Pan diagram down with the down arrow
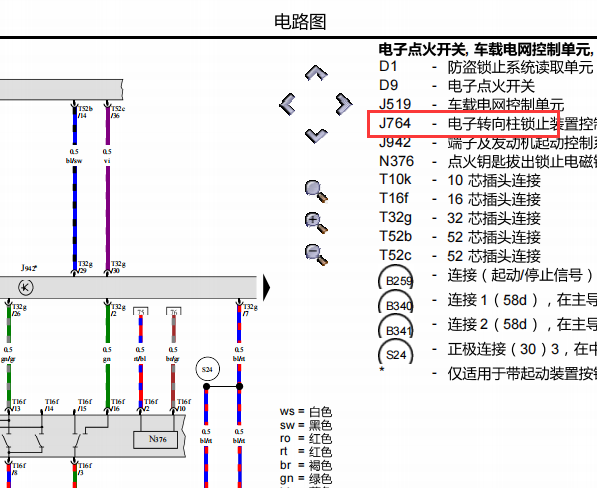 (316, 136)
